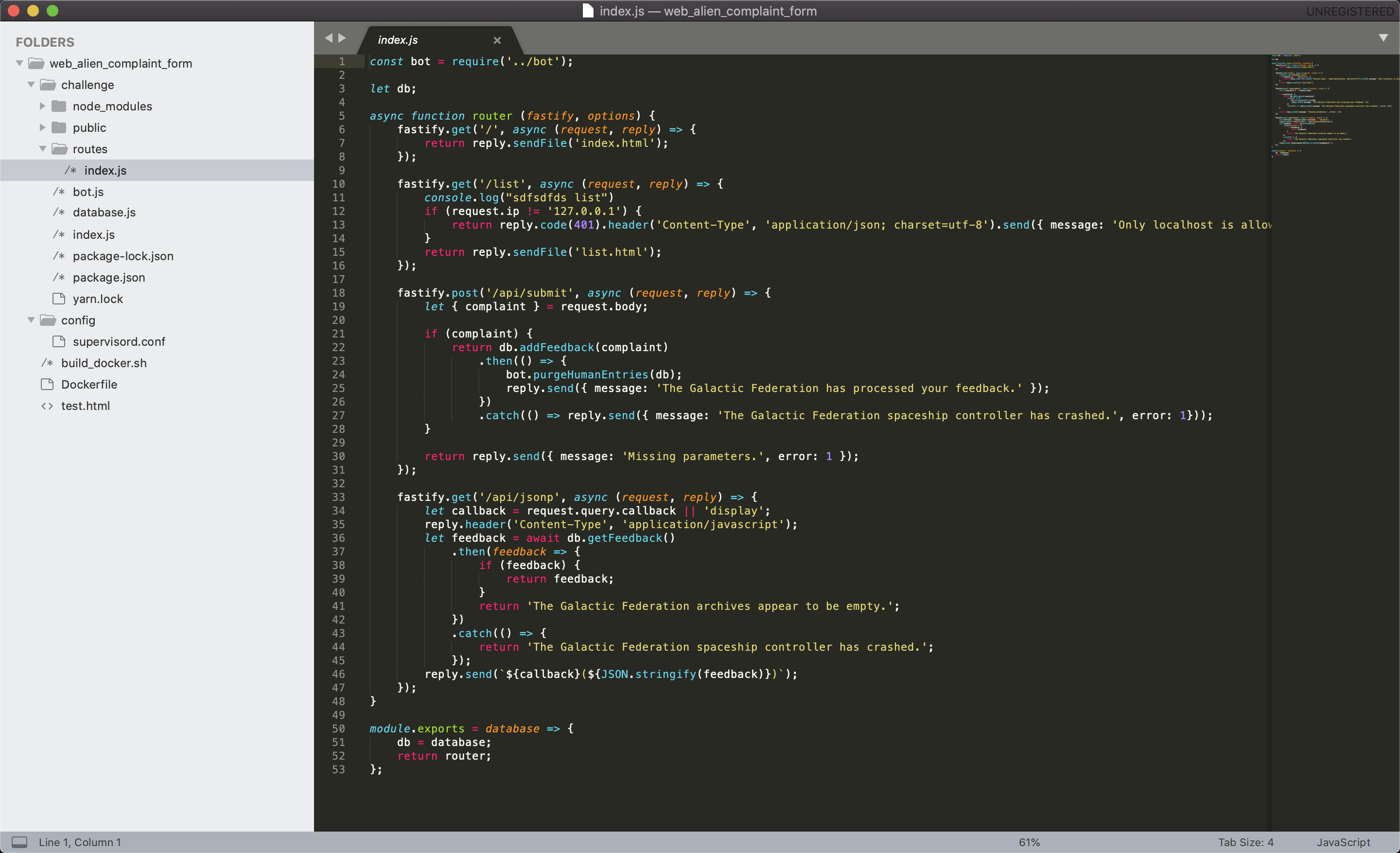Click line number 33 in the gutter
The width and height of the screenshot is (1400, 853).
pos(339,497)
